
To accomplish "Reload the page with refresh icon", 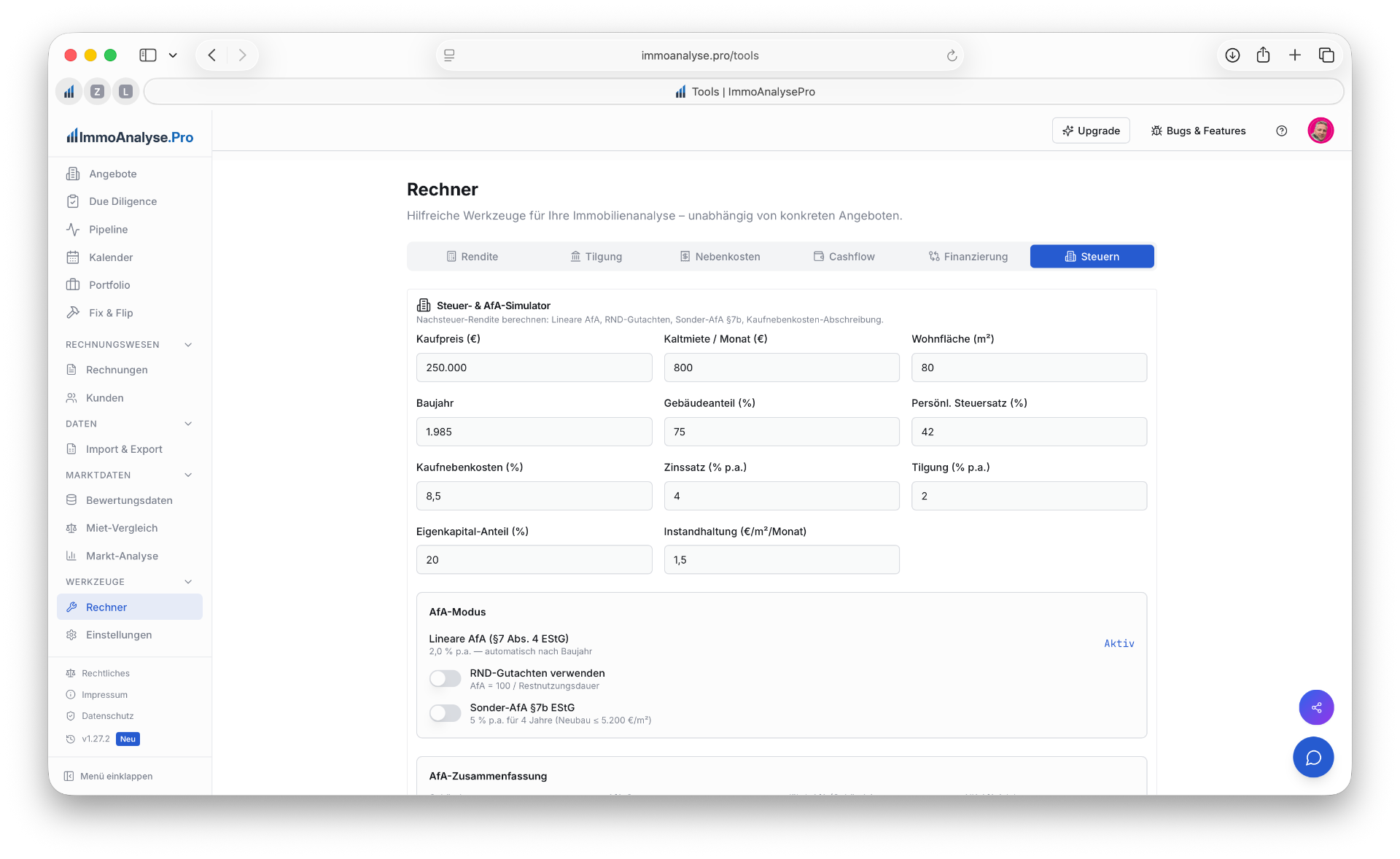I will 952,55.
